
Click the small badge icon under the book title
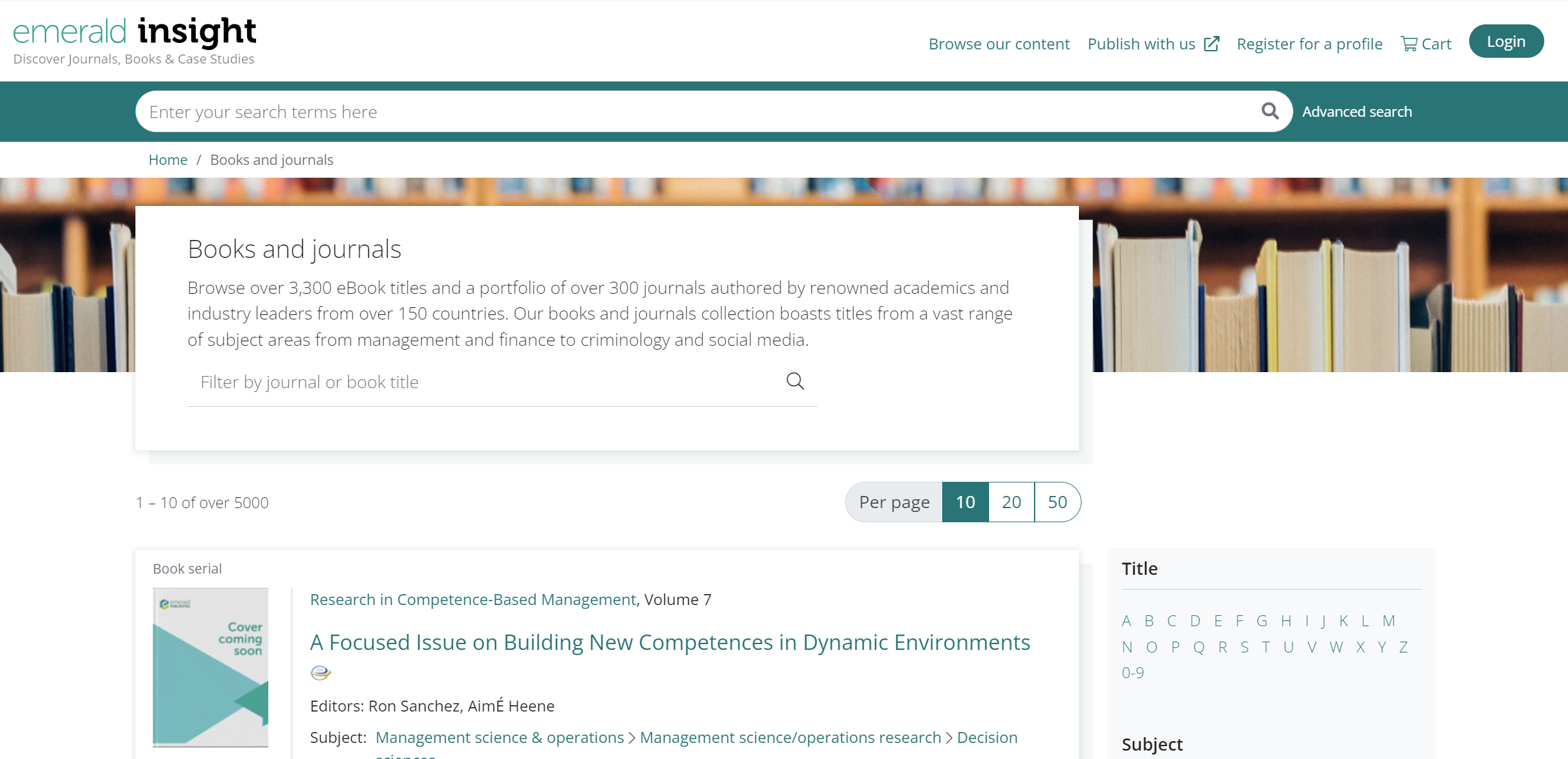[x=320, y=672]
